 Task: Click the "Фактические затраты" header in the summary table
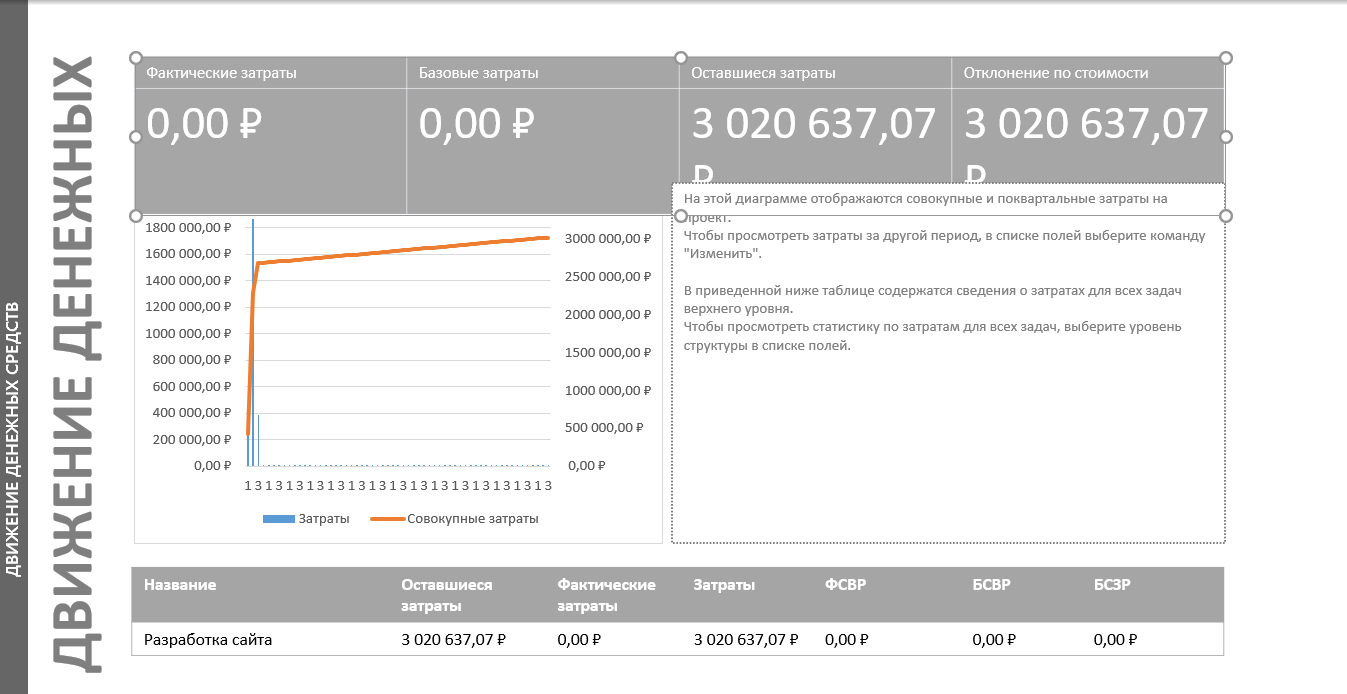(x=222, y=73)
